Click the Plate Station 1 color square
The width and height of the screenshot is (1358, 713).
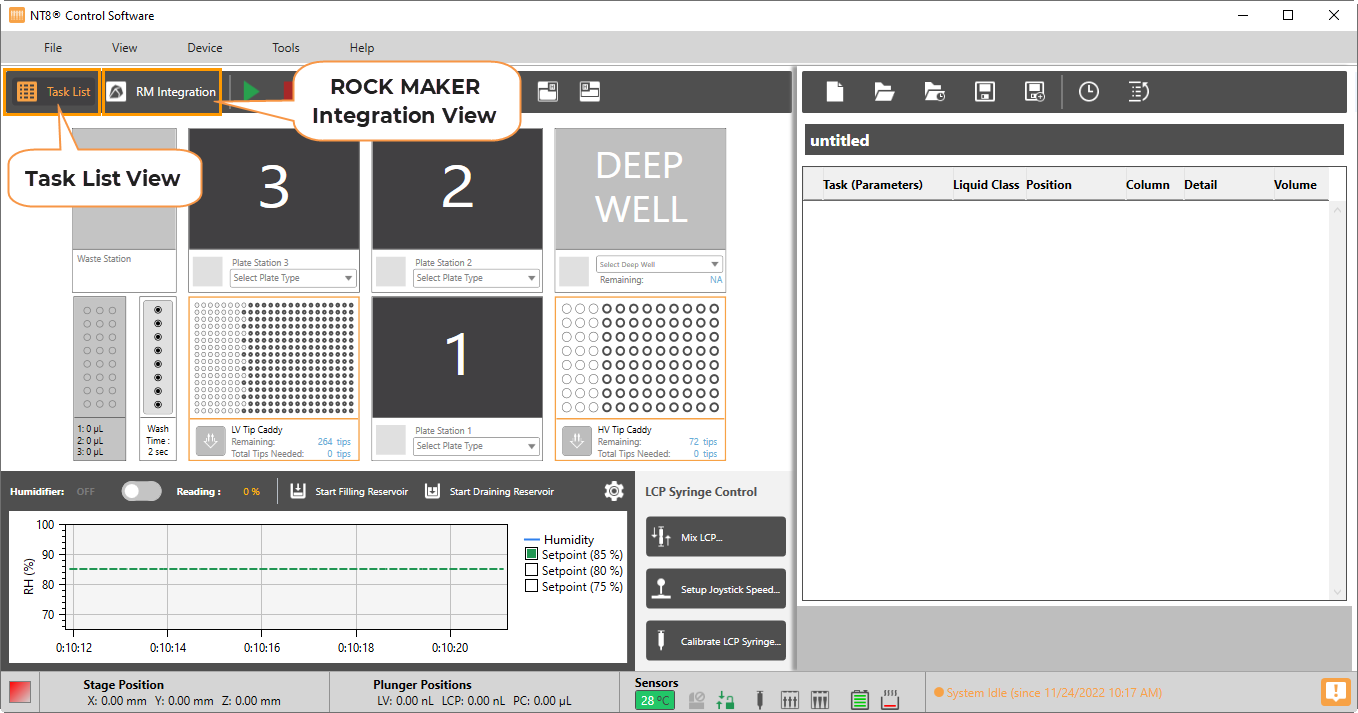coord(391,440)
